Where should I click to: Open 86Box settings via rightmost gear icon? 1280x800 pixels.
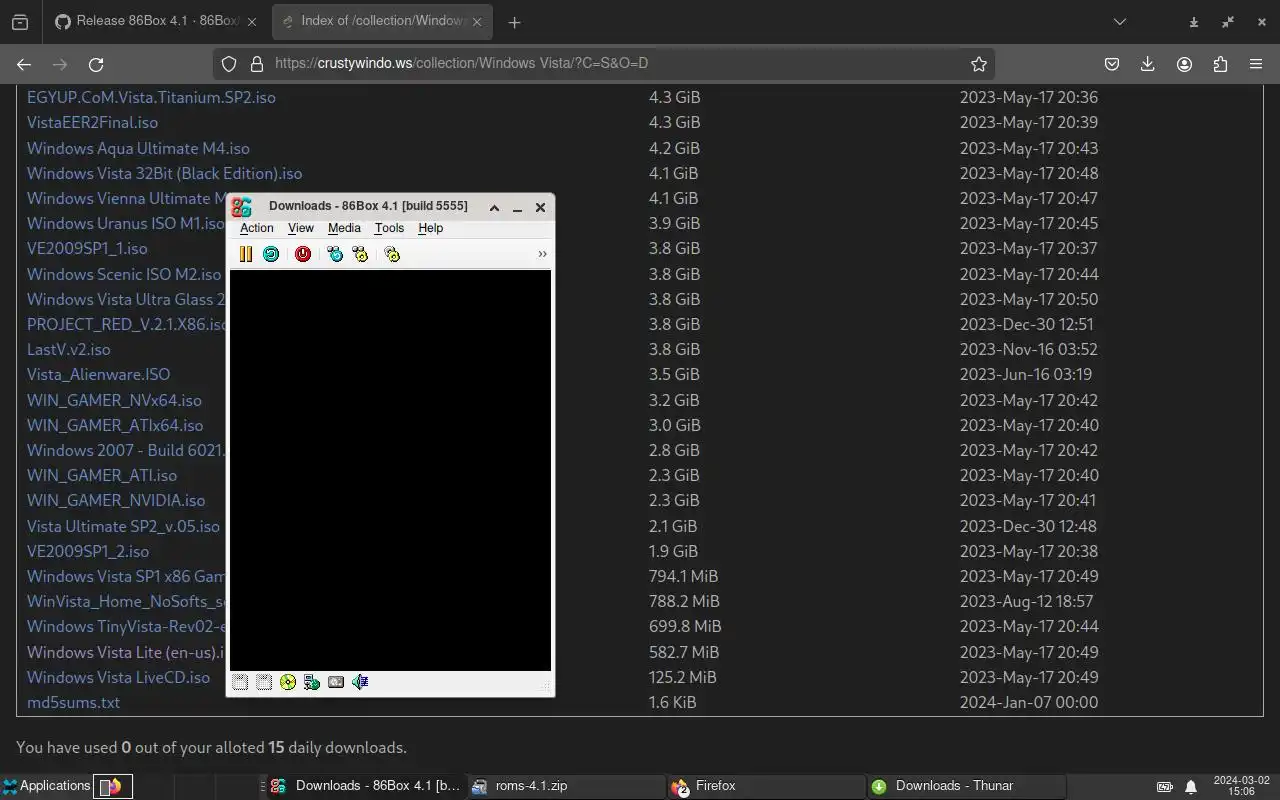[x=392, y=254]
